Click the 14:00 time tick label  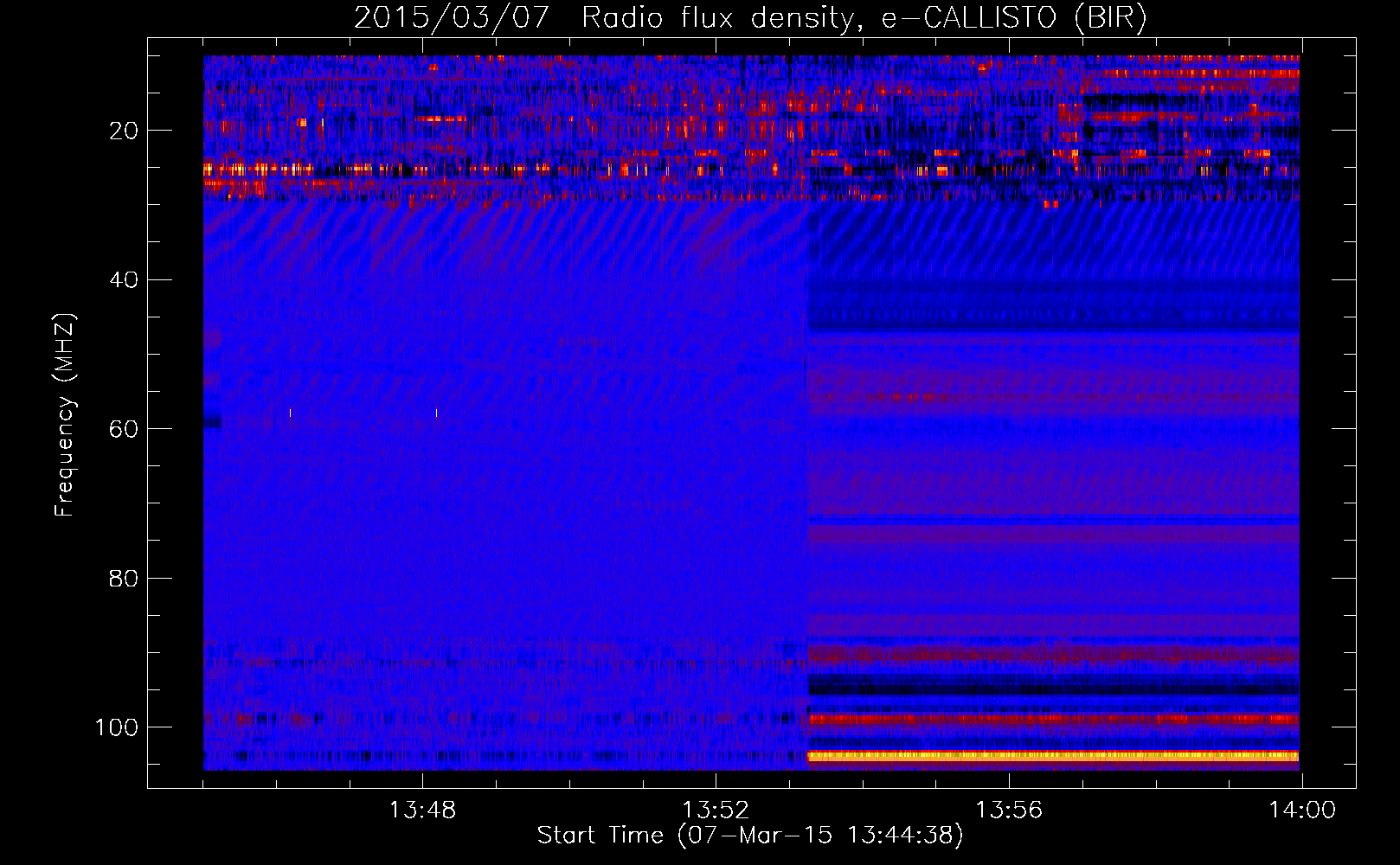coord(1302,811)
